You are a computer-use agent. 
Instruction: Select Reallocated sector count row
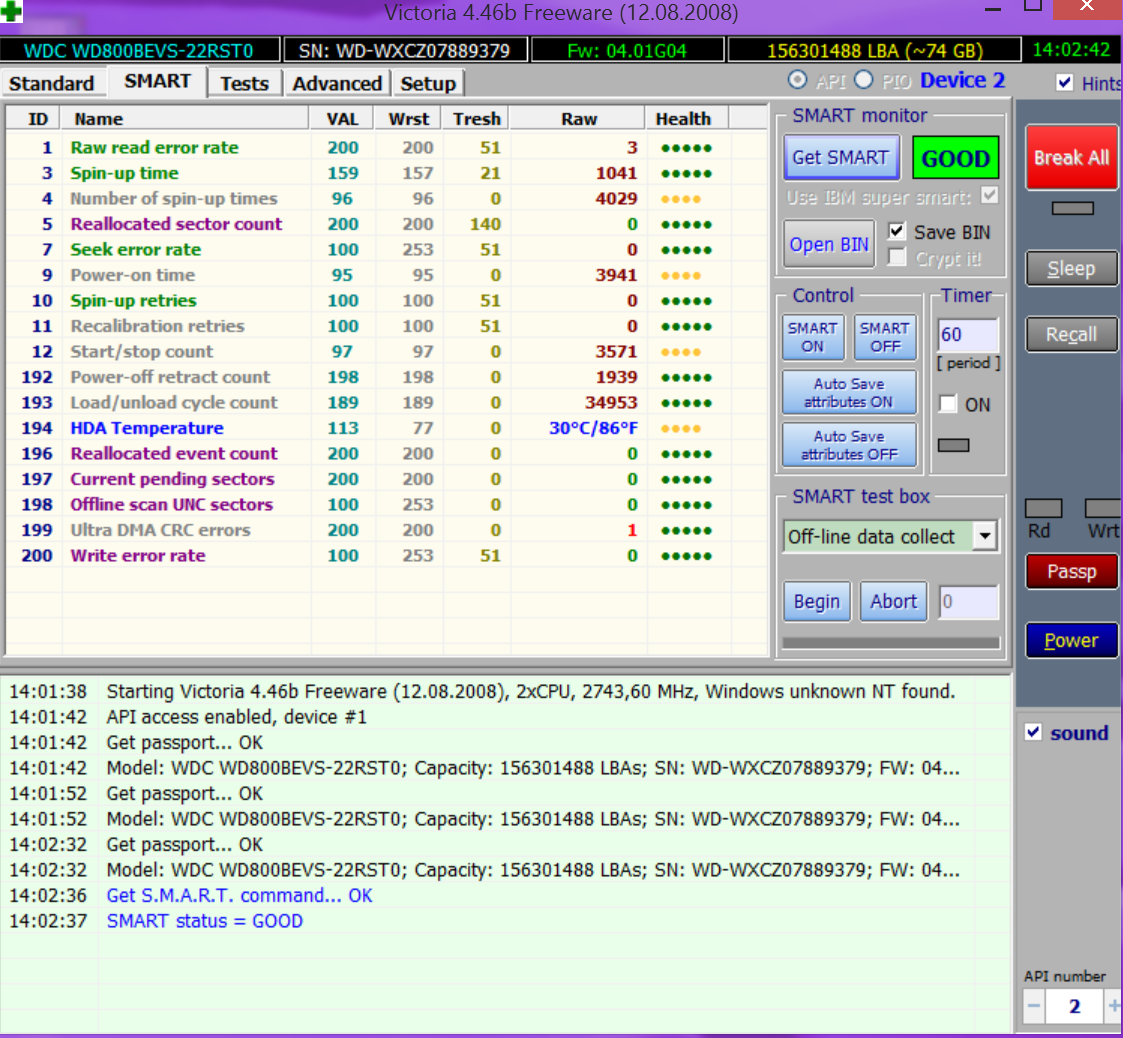pyautogui.click(x=387, y=224)
